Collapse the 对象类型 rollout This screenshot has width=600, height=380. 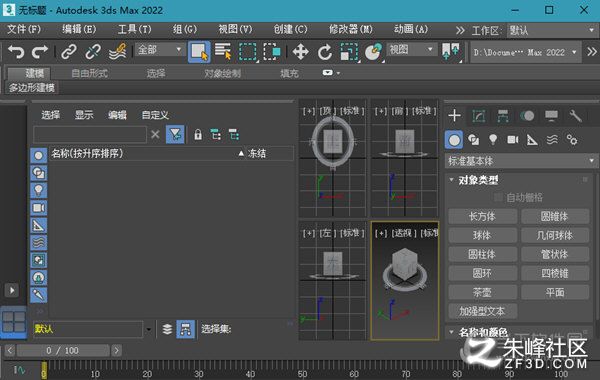(x=452, y=180)
